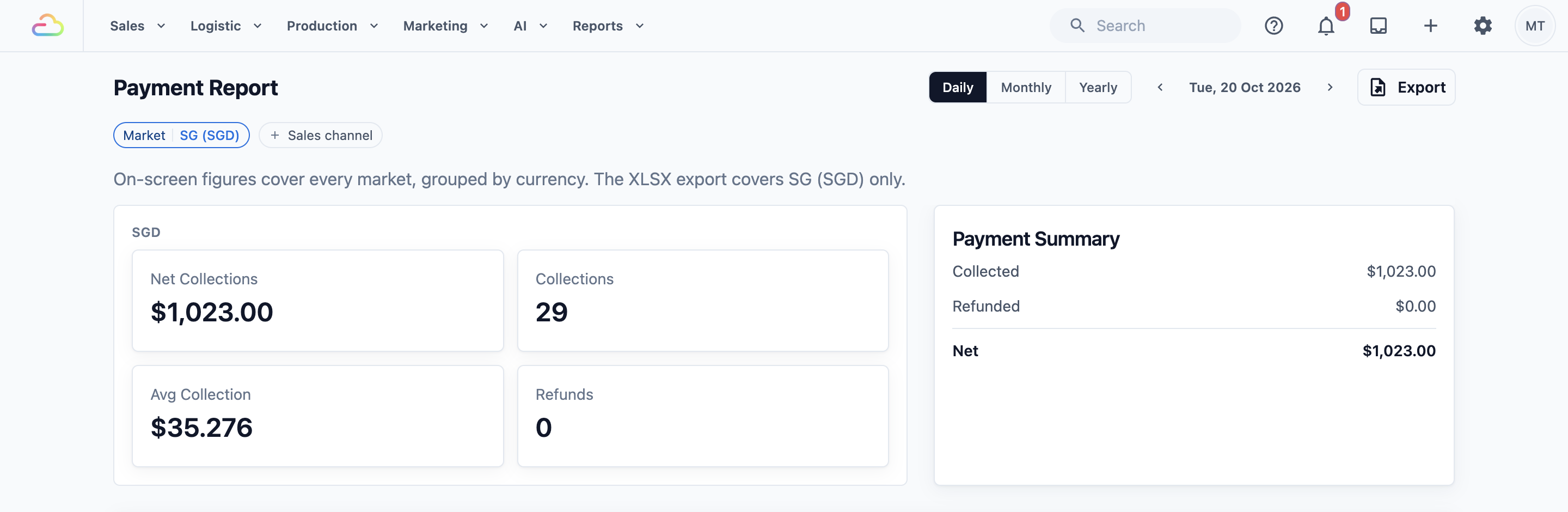Expand the AI menu

(x=530, y=26)
